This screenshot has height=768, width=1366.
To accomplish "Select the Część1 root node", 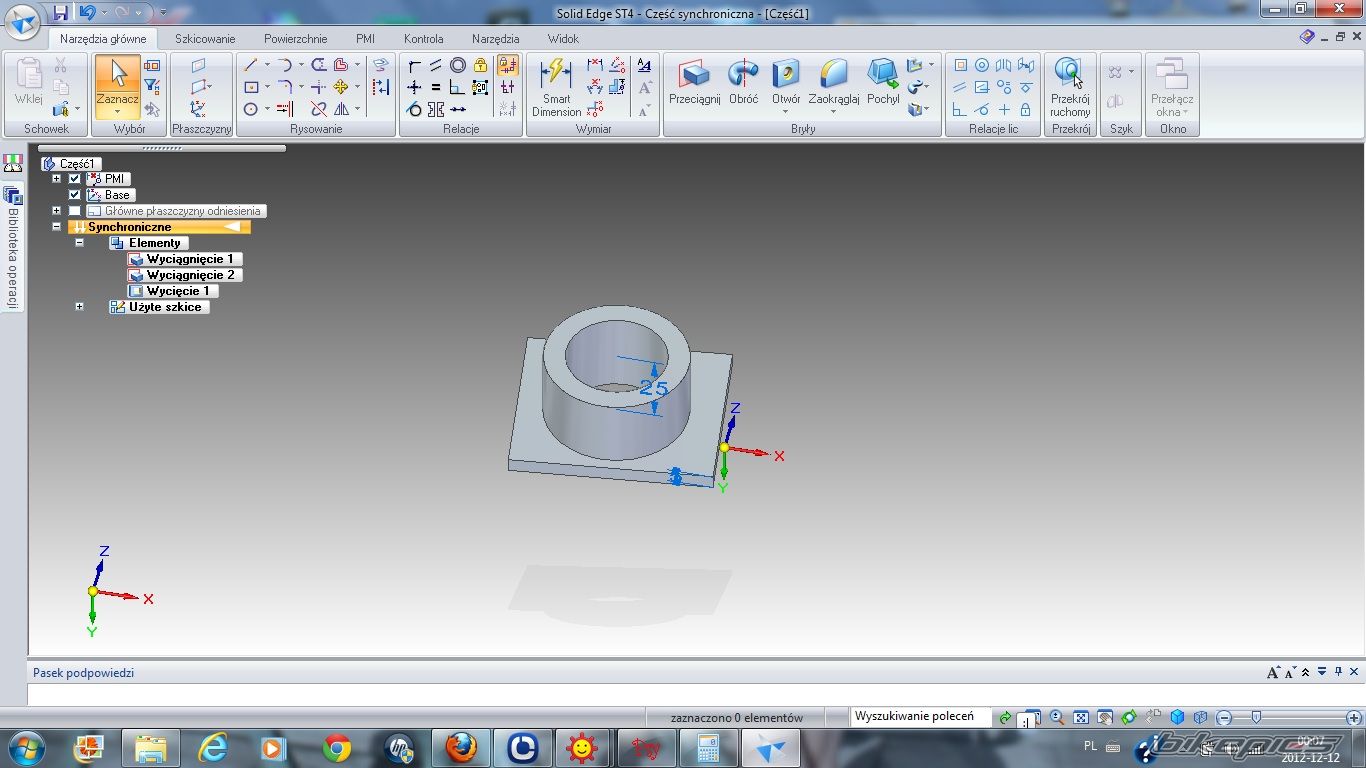I will 71,164.
